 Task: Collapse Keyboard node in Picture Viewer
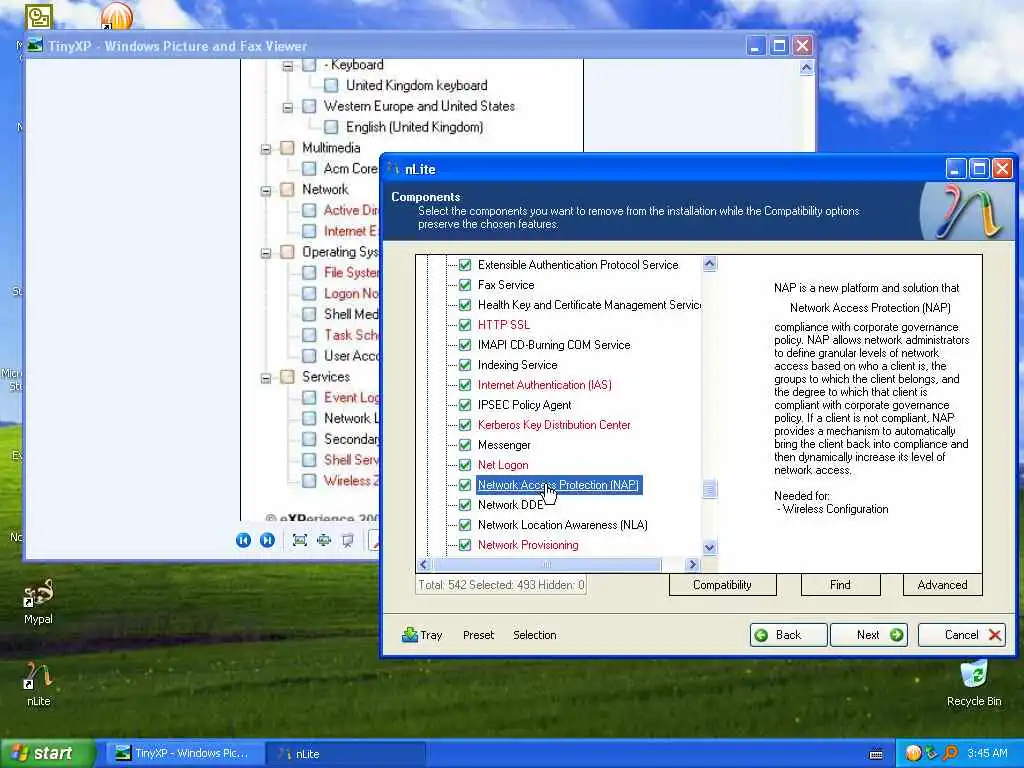point(288,66)
